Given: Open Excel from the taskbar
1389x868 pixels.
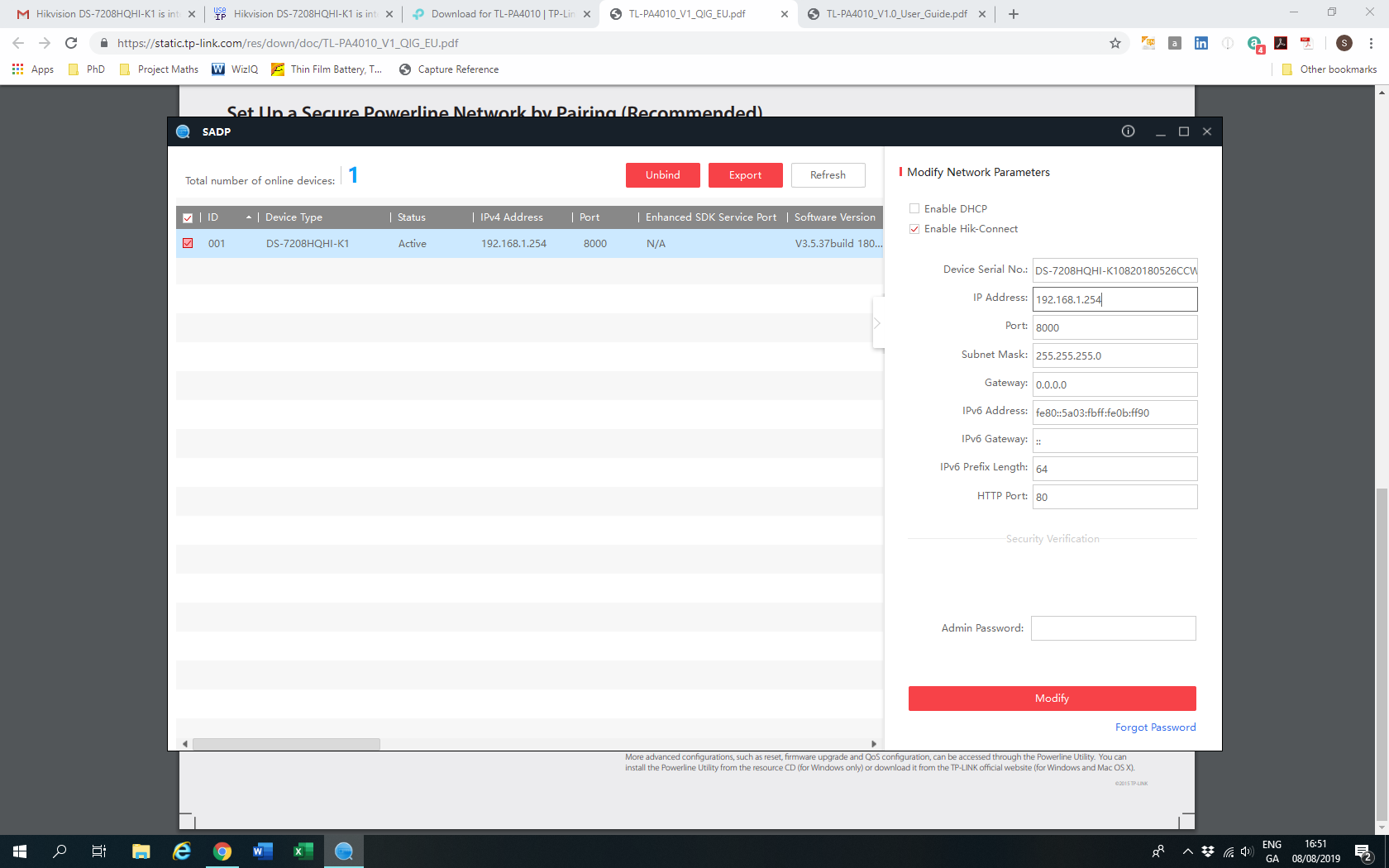Looking at the screenshot, I should tap(303, 851).
